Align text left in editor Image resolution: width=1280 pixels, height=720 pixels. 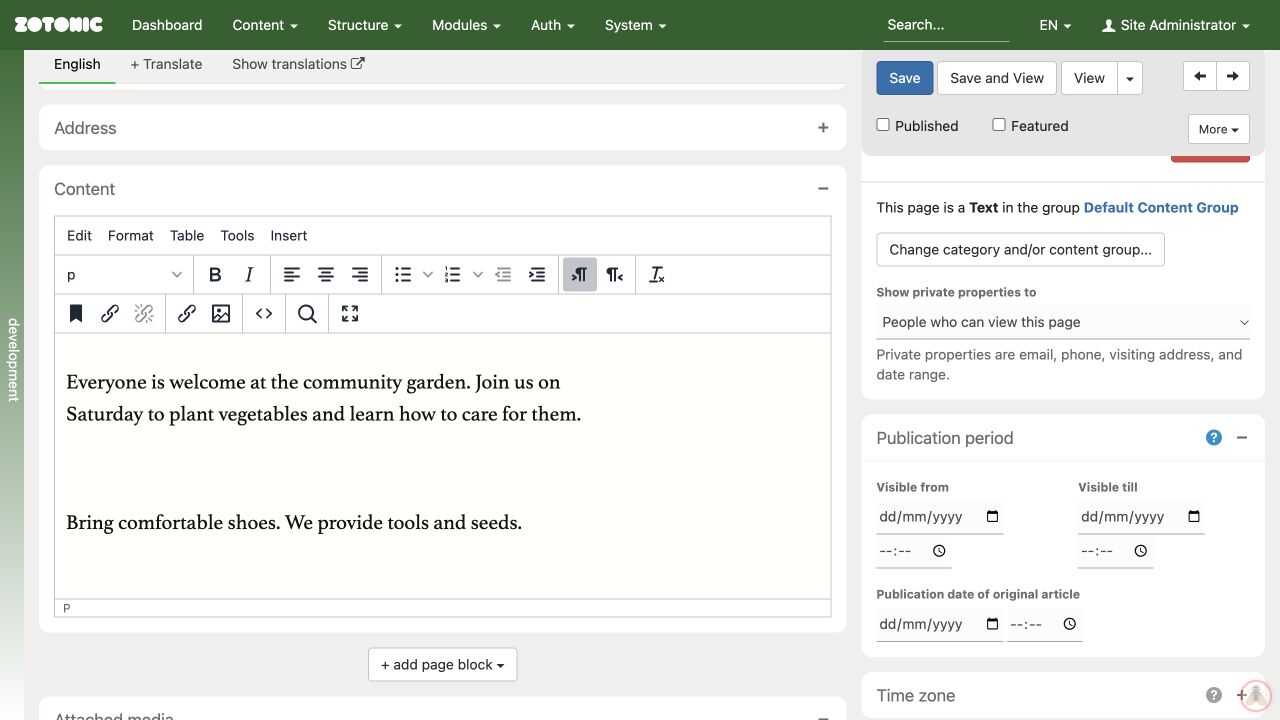tap(292, 275)
